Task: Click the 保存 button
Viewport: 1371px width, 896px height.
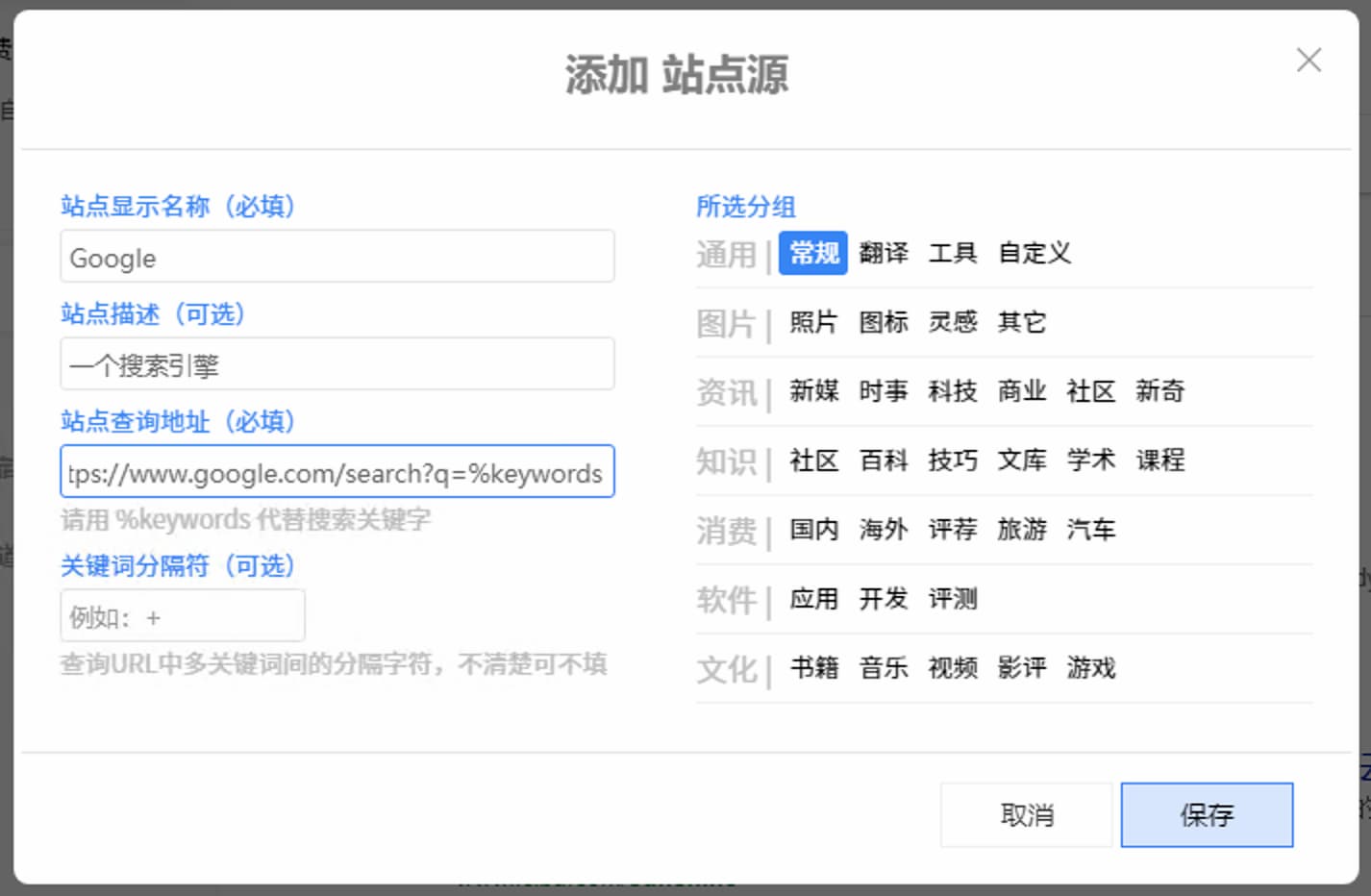Action: pos(1207,815)
